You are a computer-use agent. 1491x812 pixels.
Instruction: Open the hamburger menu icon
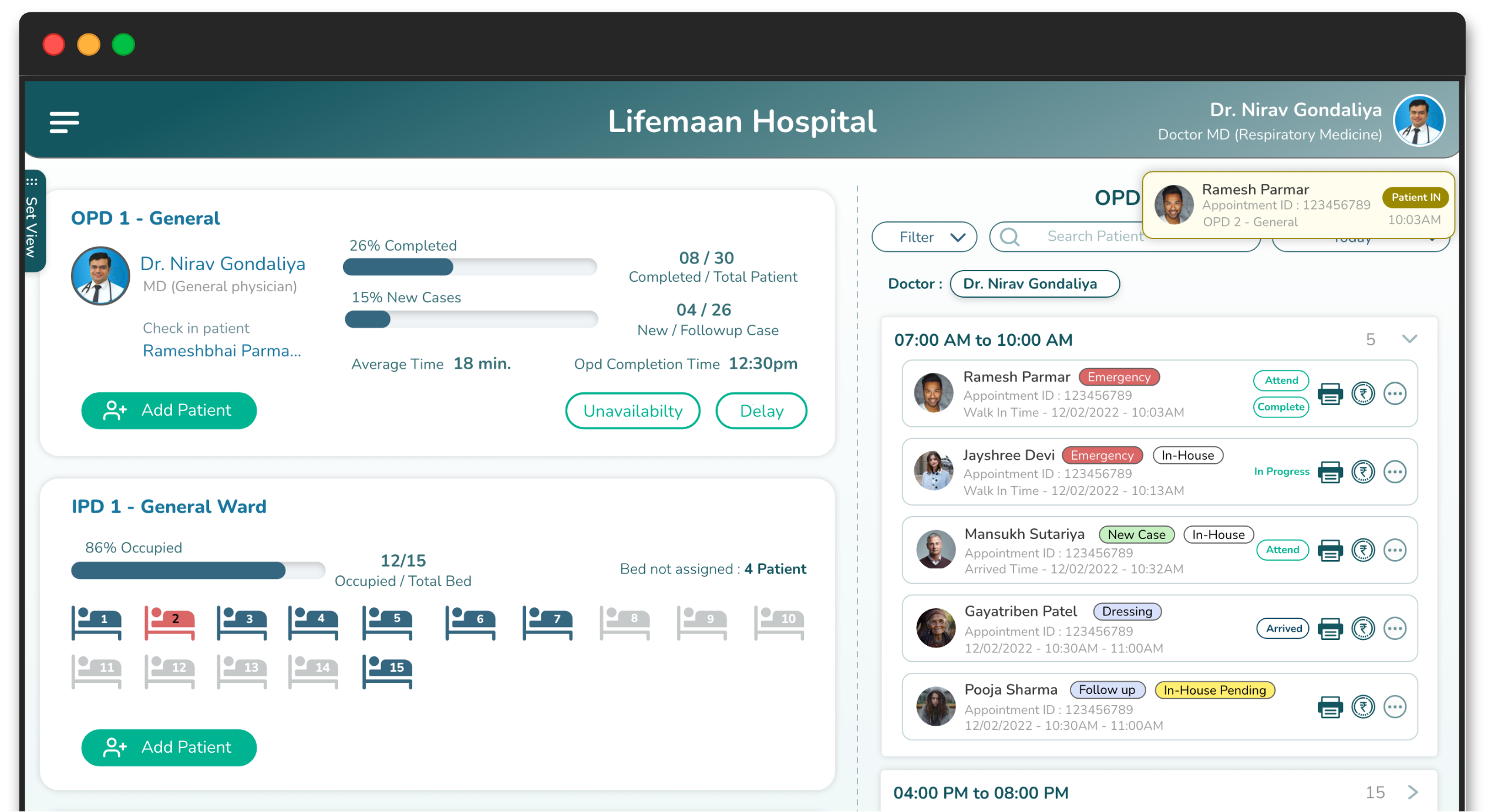point(64,122)
